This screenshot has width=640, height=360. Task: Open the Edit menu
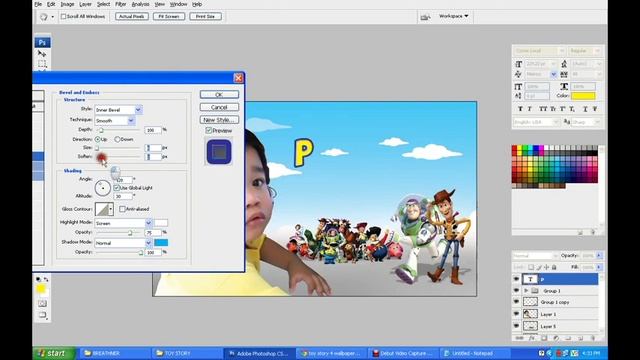click(x=51, y=4)
